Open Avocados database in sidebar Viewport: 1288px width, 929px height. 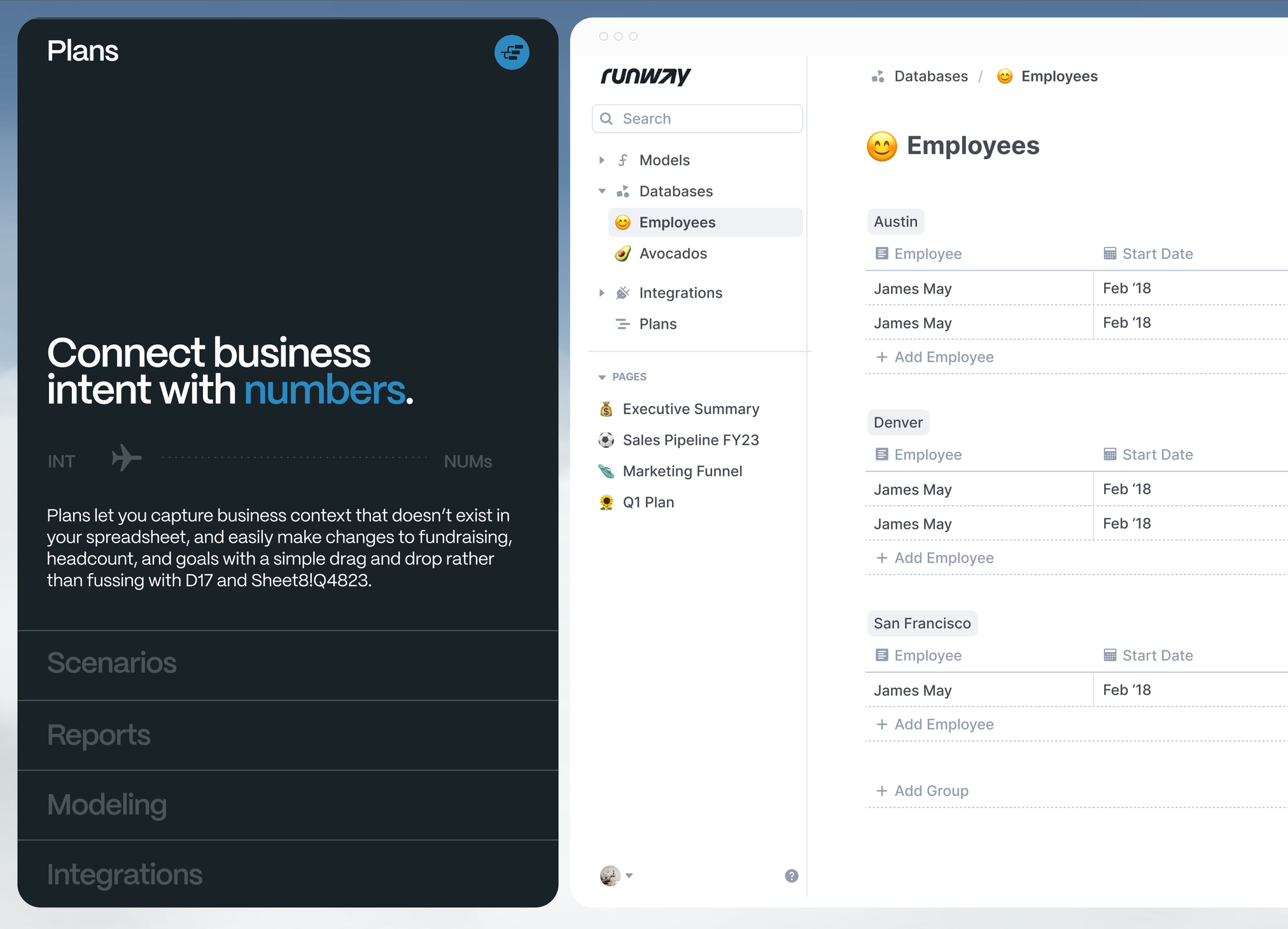673,253
